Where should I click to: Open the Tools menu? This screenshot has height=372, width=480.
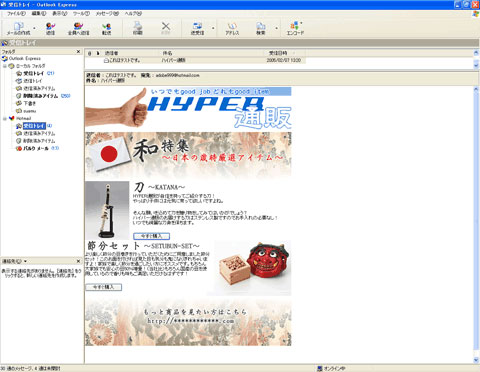pyautogui.click(x=81, y=13)
